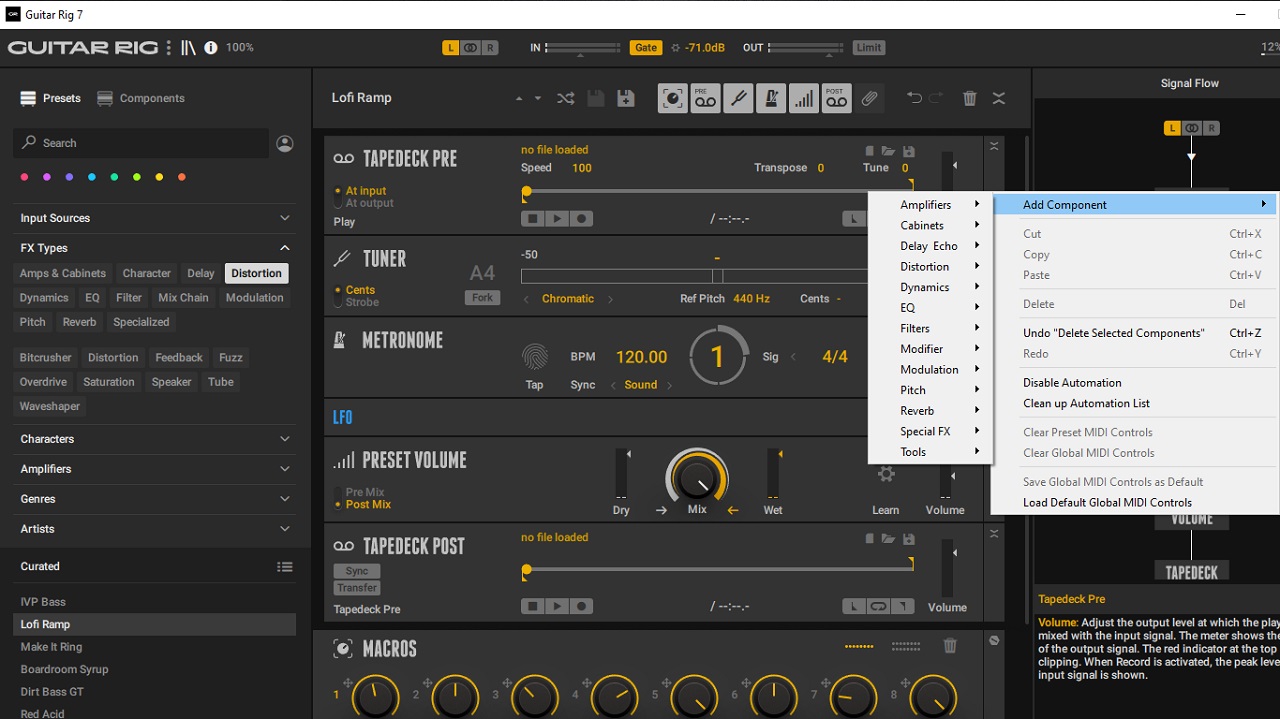Click the Tap tempo fingerprint icon

535,357
